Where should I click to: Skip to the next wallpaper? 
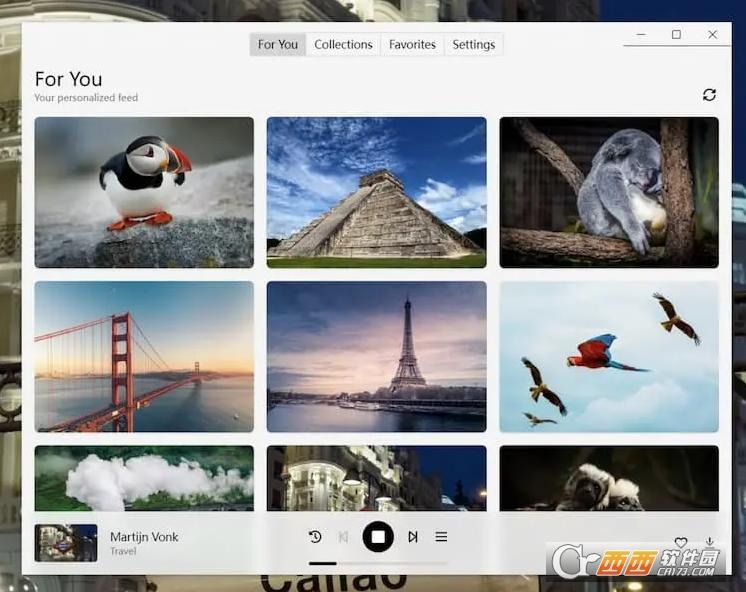[413, 537]
